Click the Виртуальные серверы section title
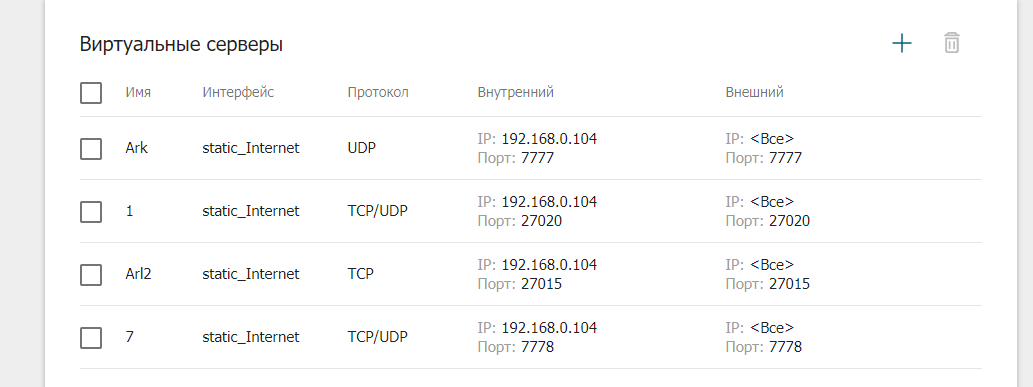Image resolution: width=1033 pixels, height=387 pixels. point(181,45)
